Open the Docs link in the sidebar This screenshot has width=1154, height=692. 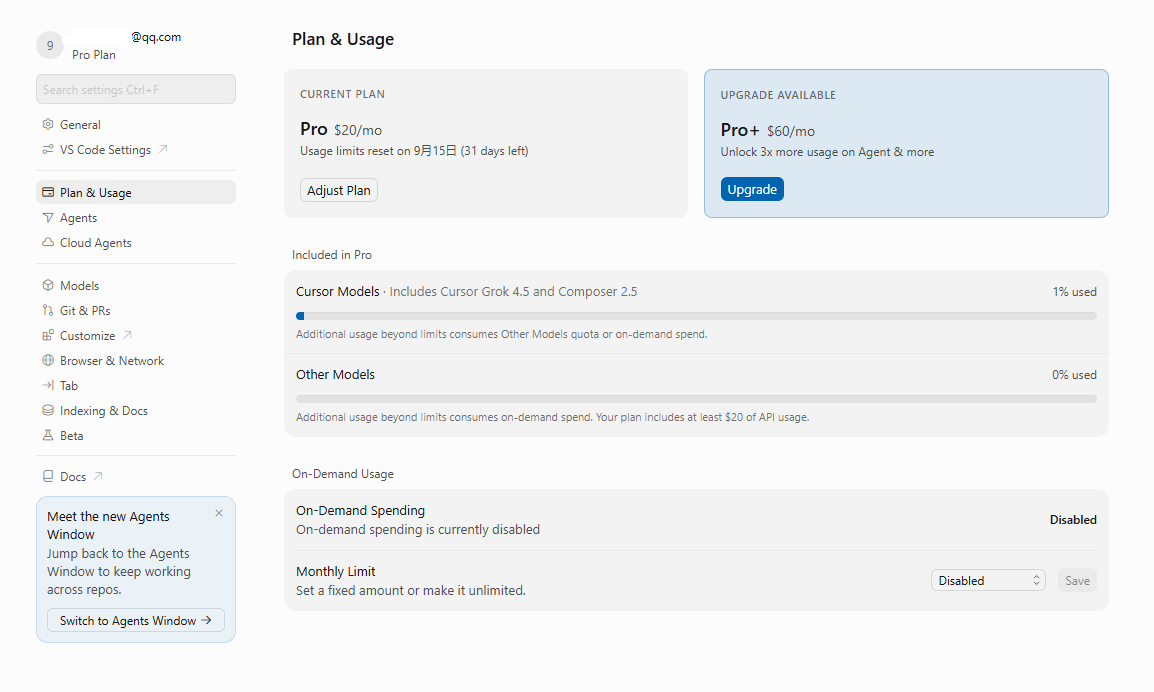tap(136, 476)
